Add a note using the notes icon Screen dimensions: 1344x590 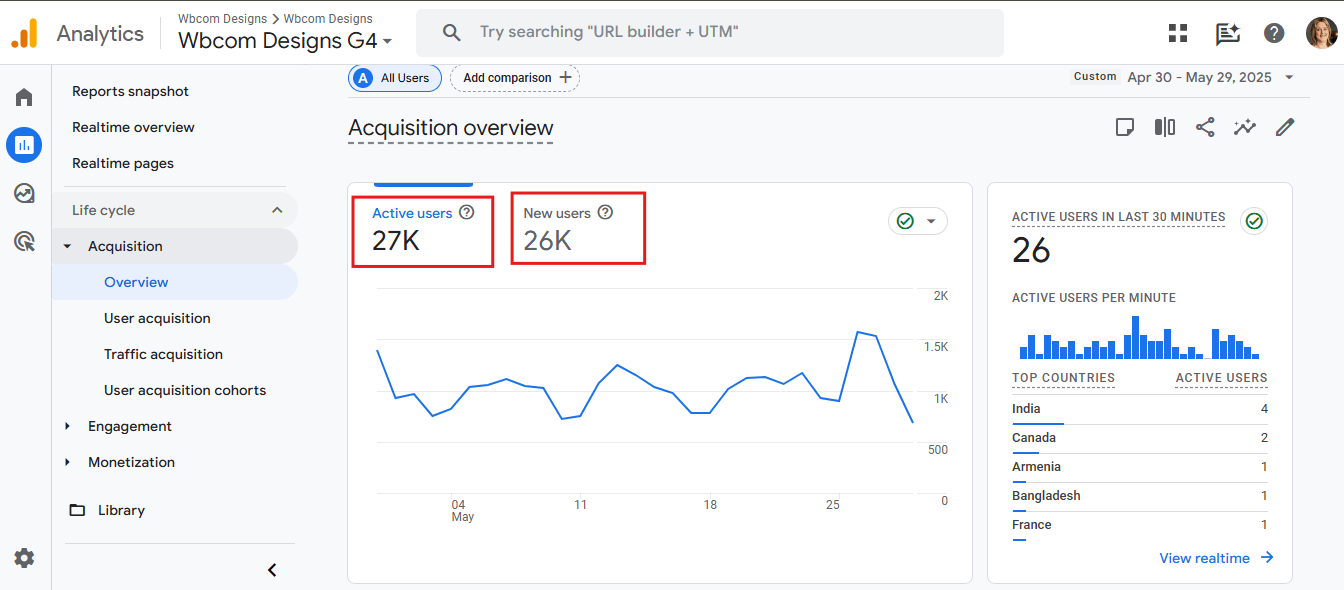[x=1125, y=127]
